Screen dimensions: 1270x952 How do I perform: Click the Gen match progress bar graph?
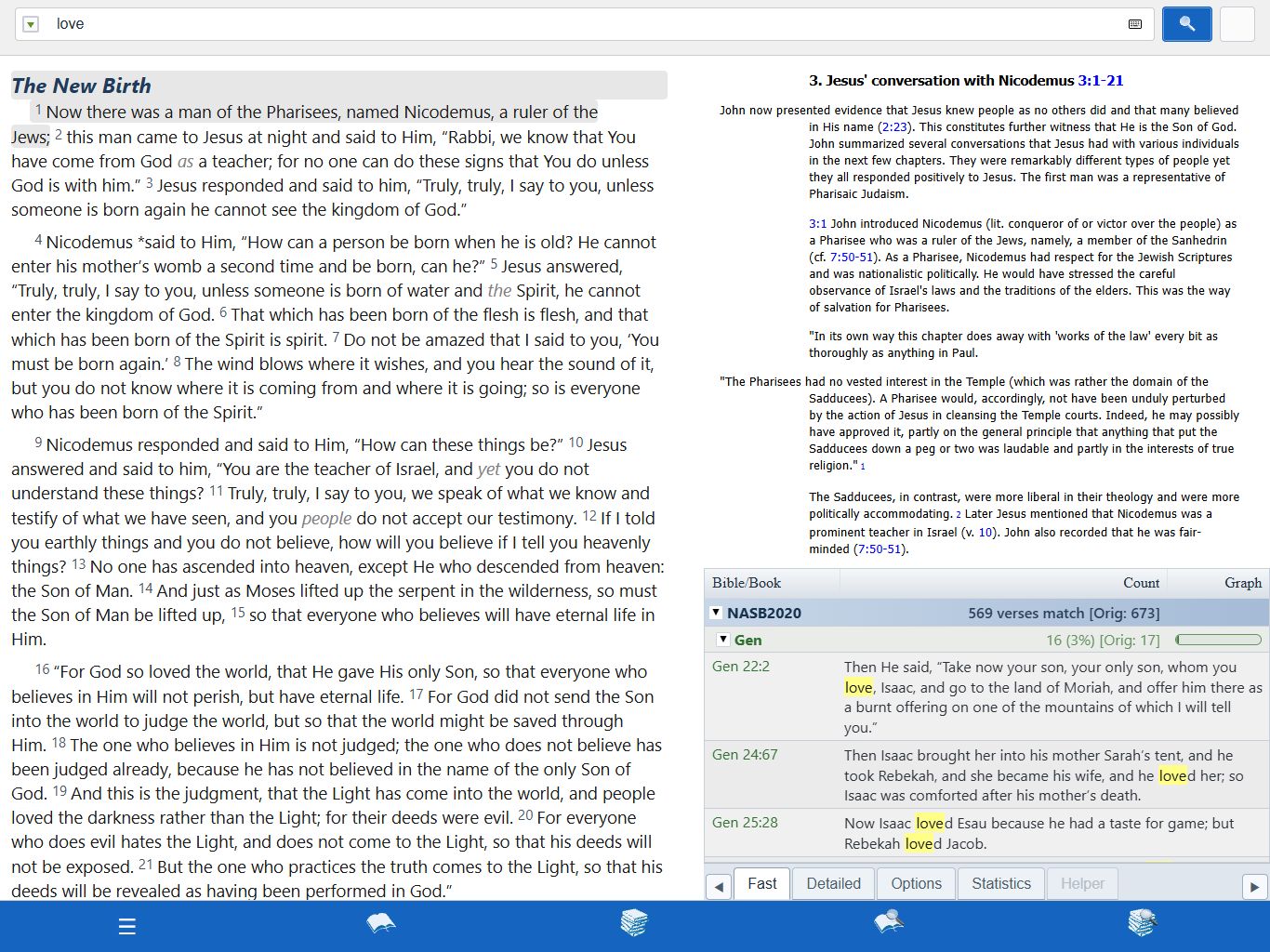coord(1218,640)
